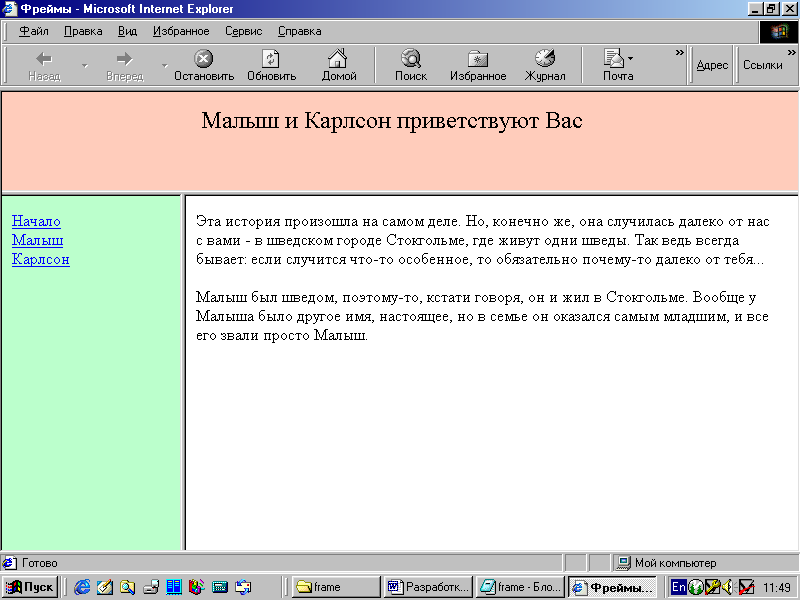Open the Почта dropdown arrow
The height and width of the screenshot is (600, 800).
[x=631, y=58]
